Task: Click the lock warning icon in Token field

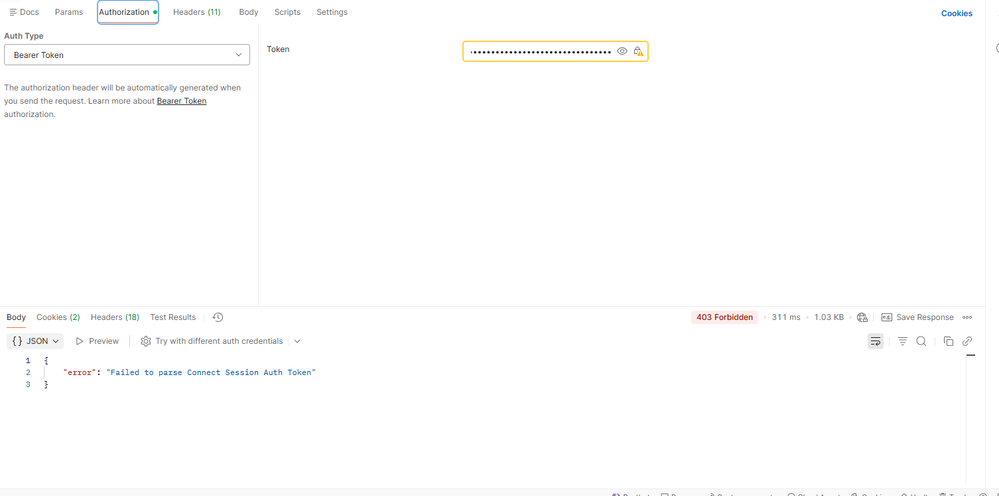Action: (638, 52)
